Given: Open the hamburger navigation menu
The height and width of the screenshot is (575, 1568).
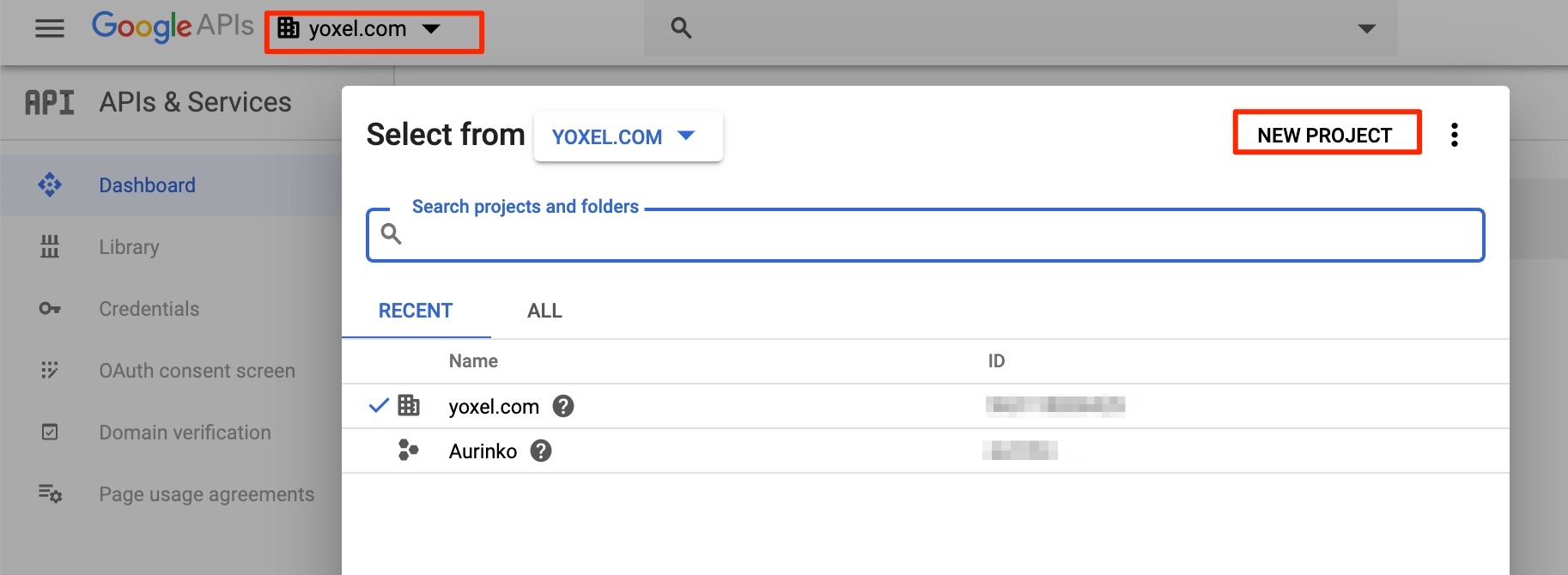Looking at the screenshot, I should click(49, 28).
